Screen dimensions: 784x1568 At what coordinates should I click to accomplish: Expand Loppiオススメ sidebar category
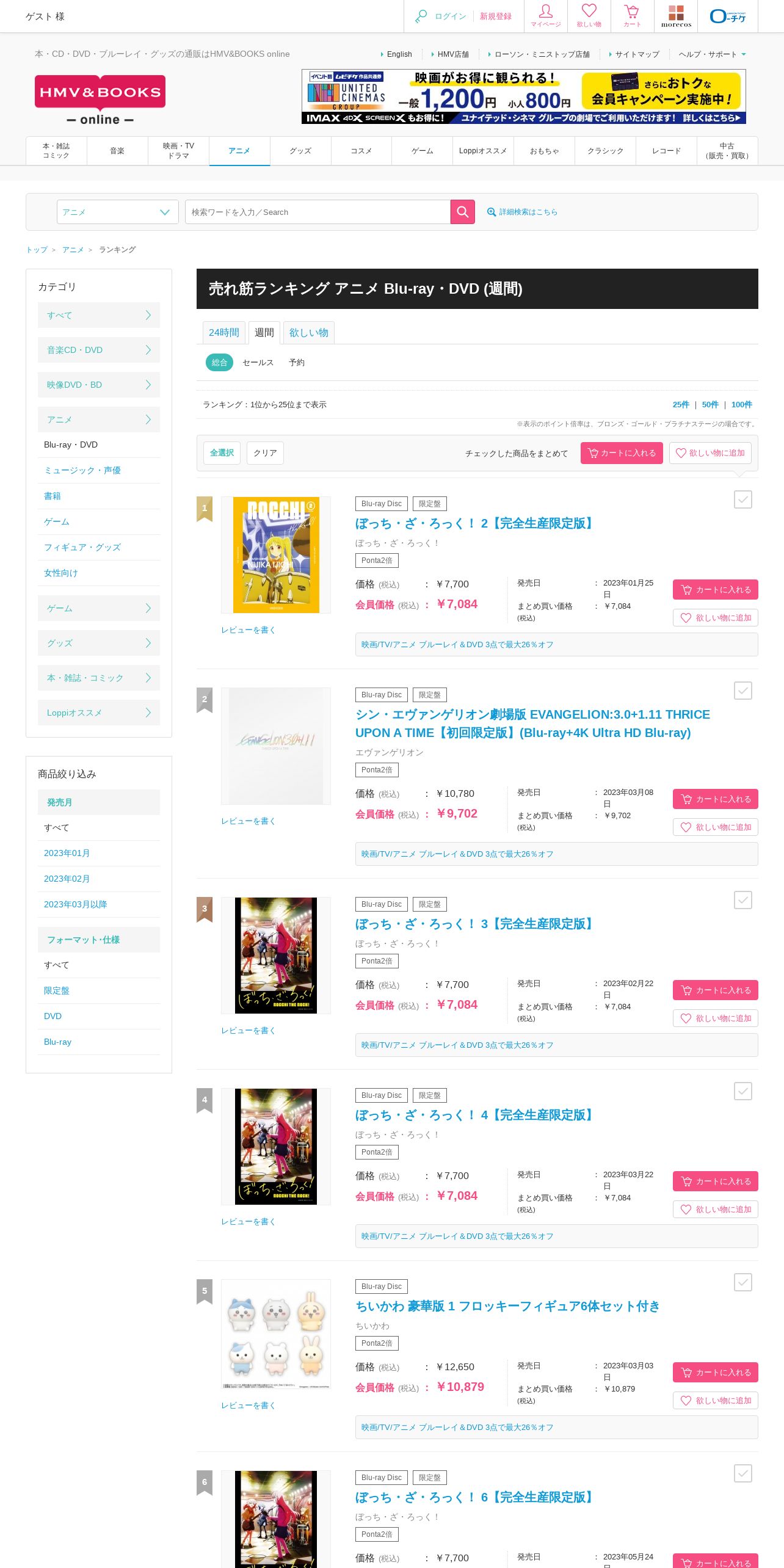99,713
